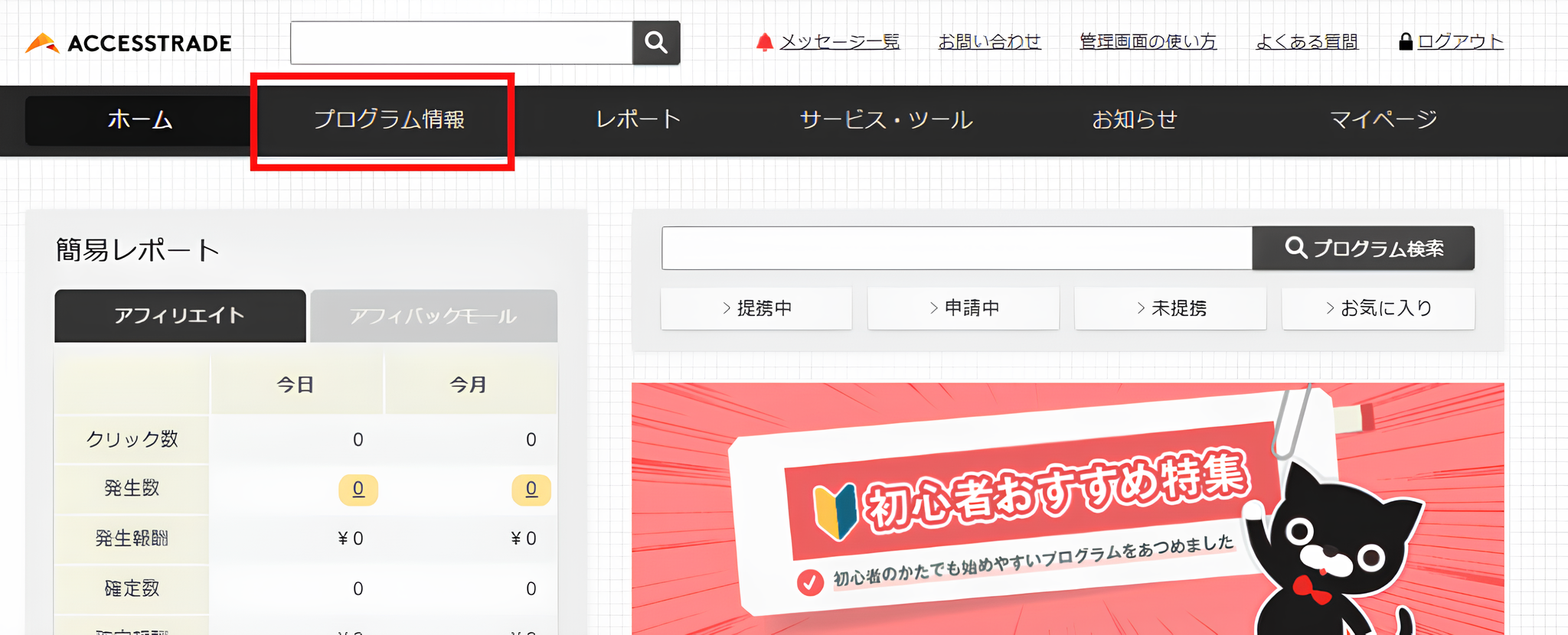This screenshot has height=635, width=1568.
Task: Click the logout padlock icon
Action: (x=1405, y=42)
